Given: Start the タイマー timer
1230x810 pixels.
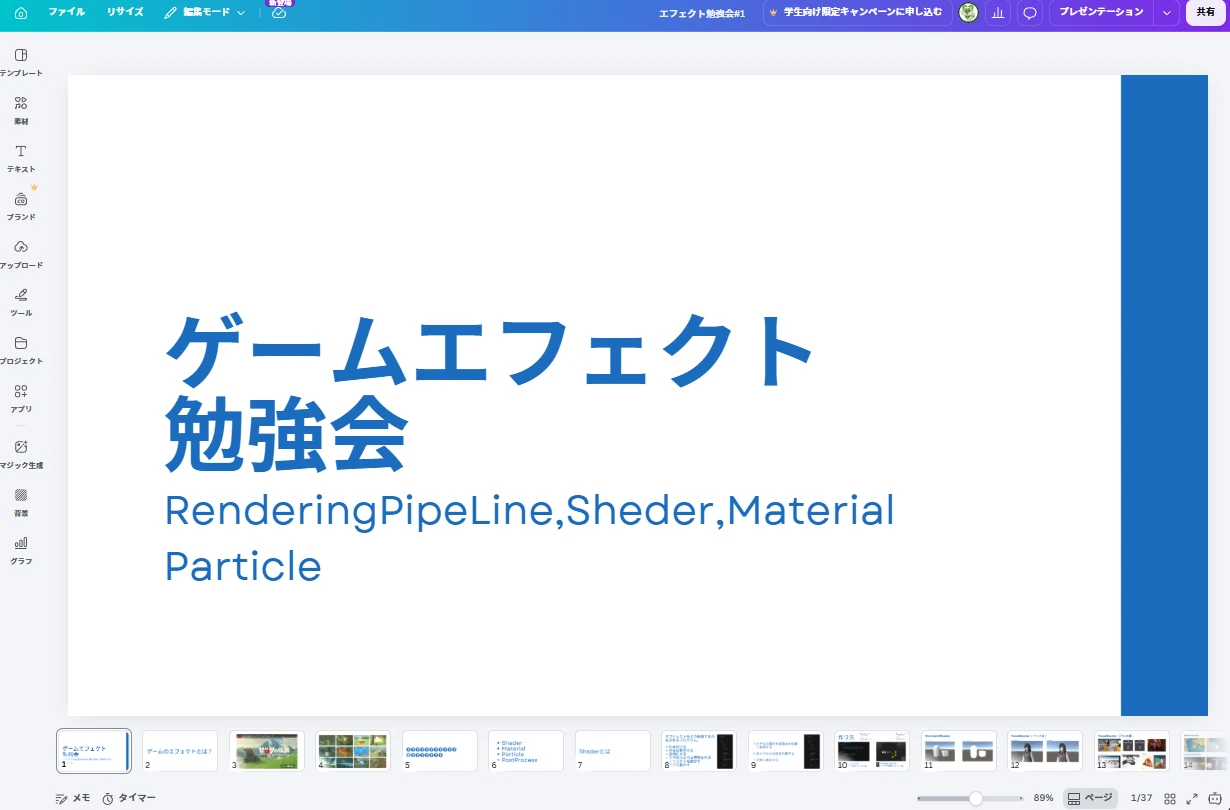Looking at the screenshot, I should tap(129, 798).
